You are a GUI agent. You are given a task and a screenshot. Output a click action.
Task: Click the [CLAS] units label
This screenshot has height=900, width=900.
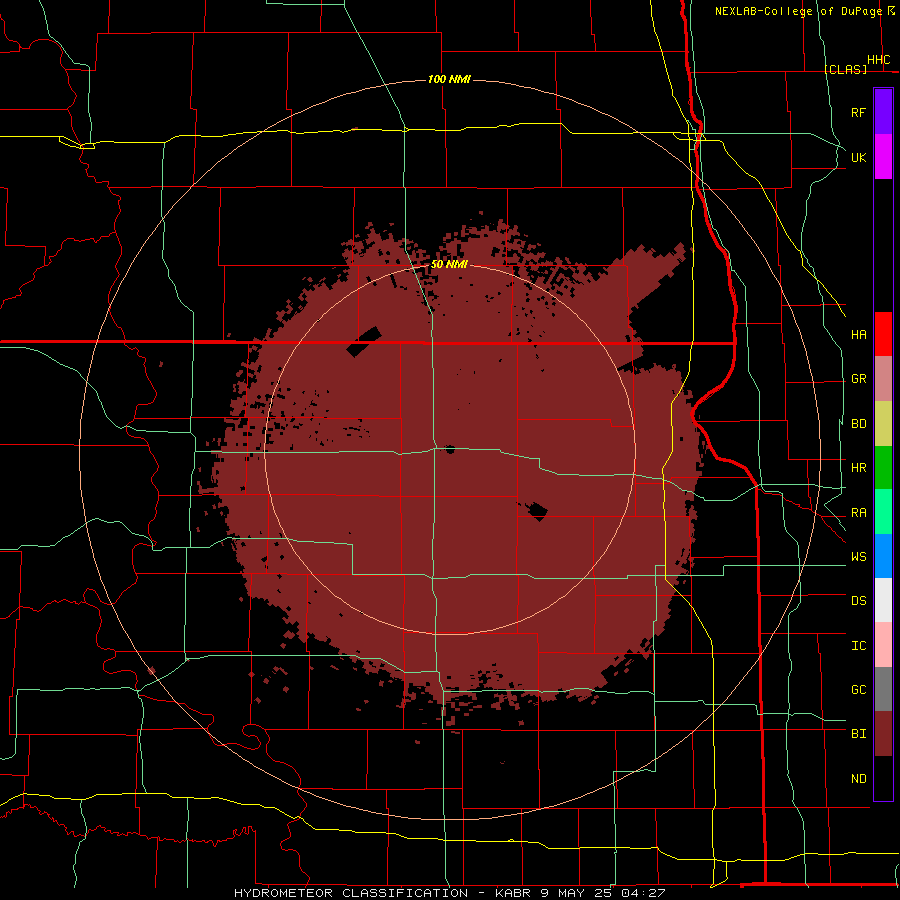tap(845, 69)
